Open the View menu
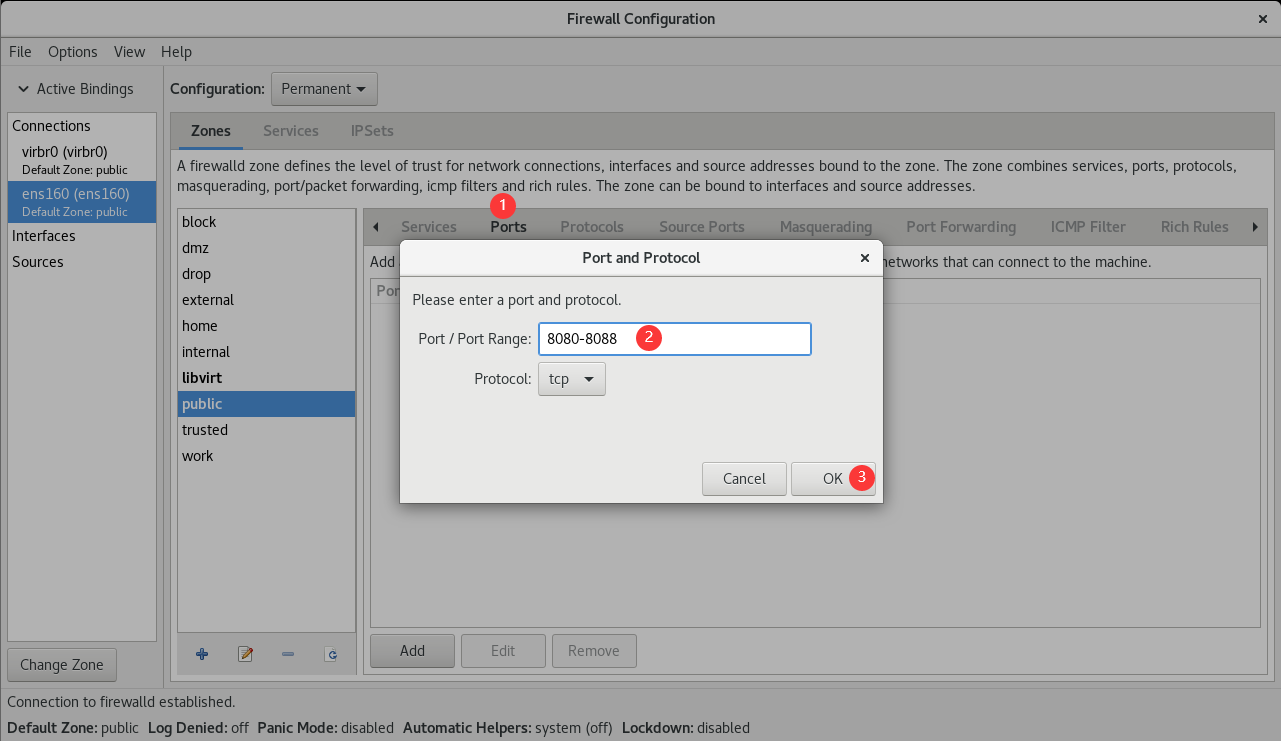The height and width of the screenshot is (741, 1281). coord(129,52)
